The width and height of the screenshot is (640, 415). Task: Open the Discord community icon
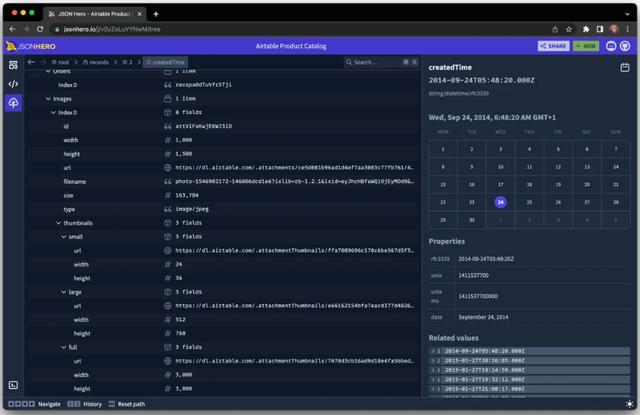point(610,45)
